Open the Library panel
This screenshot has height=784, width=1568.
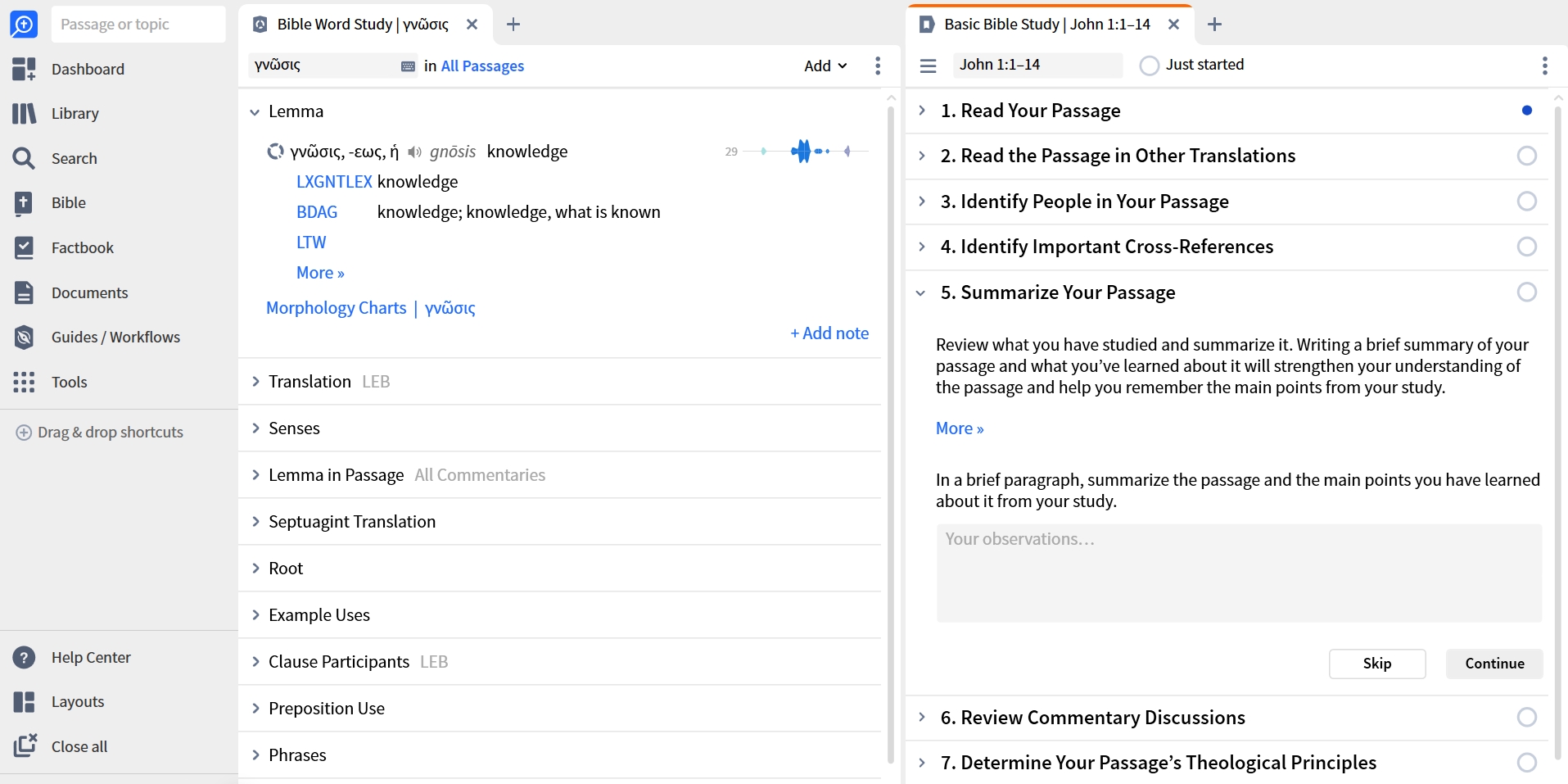[57, 113]
